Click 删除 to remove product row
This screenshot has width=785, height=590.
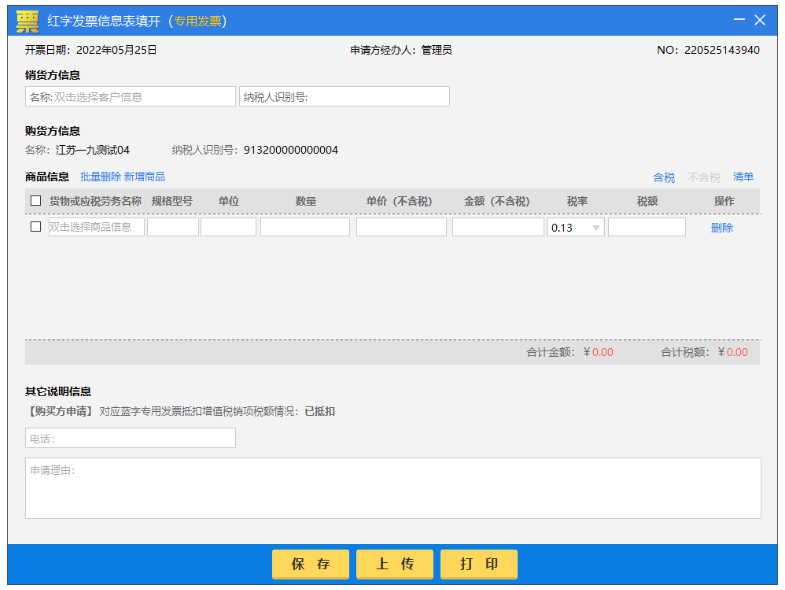(721, 228)
